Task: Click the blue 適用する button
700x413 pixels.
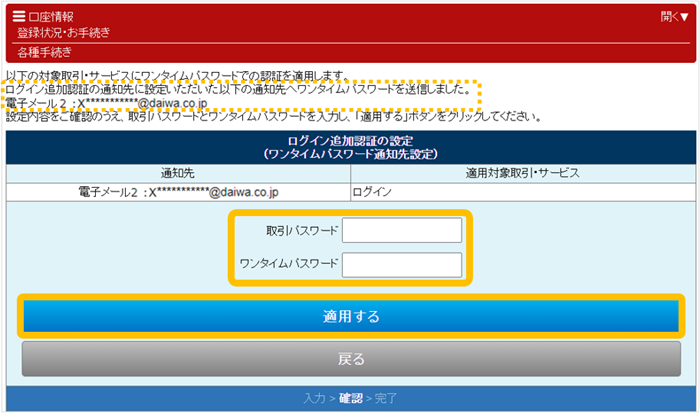Action: [351, 316]
